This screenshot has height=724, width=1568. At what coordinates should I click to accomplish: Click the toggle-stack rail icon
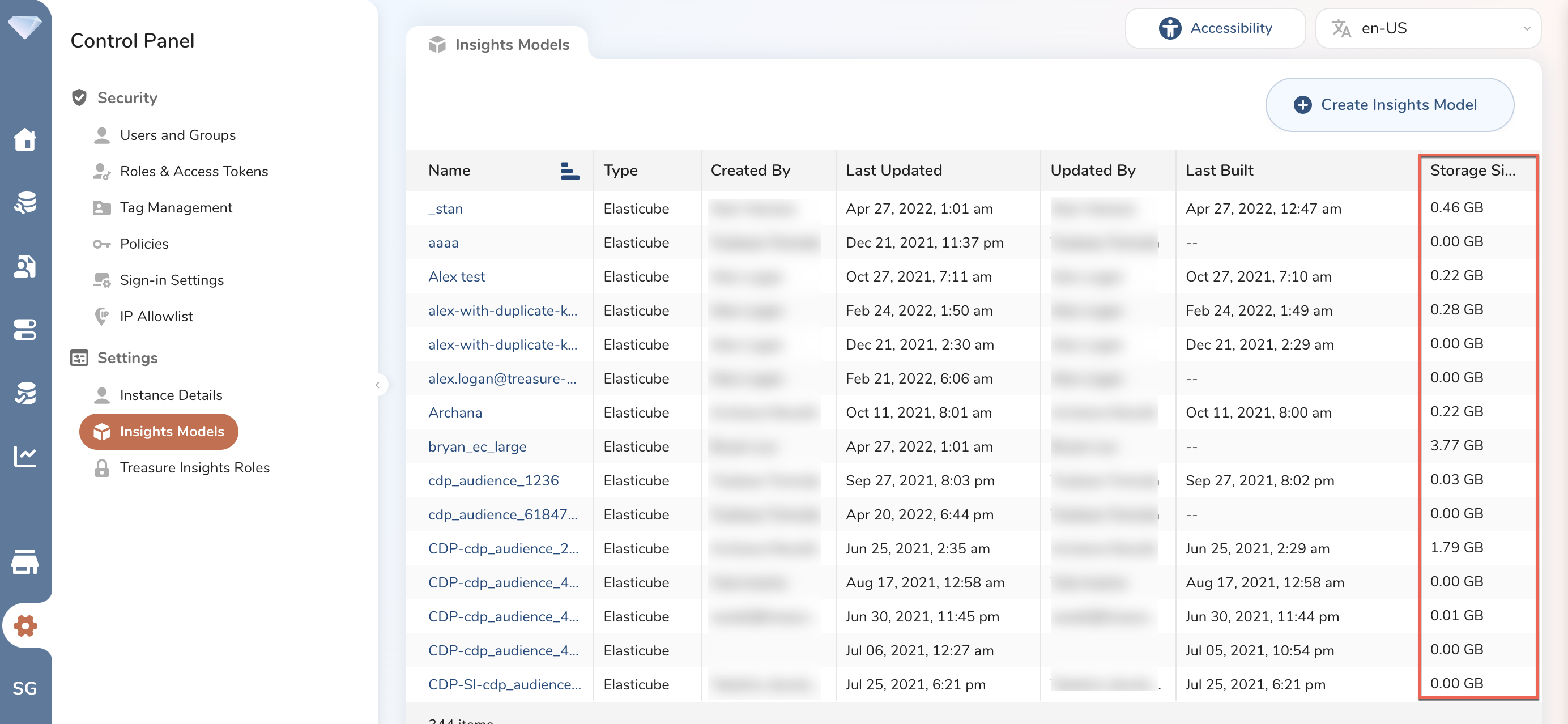[25, 329]
